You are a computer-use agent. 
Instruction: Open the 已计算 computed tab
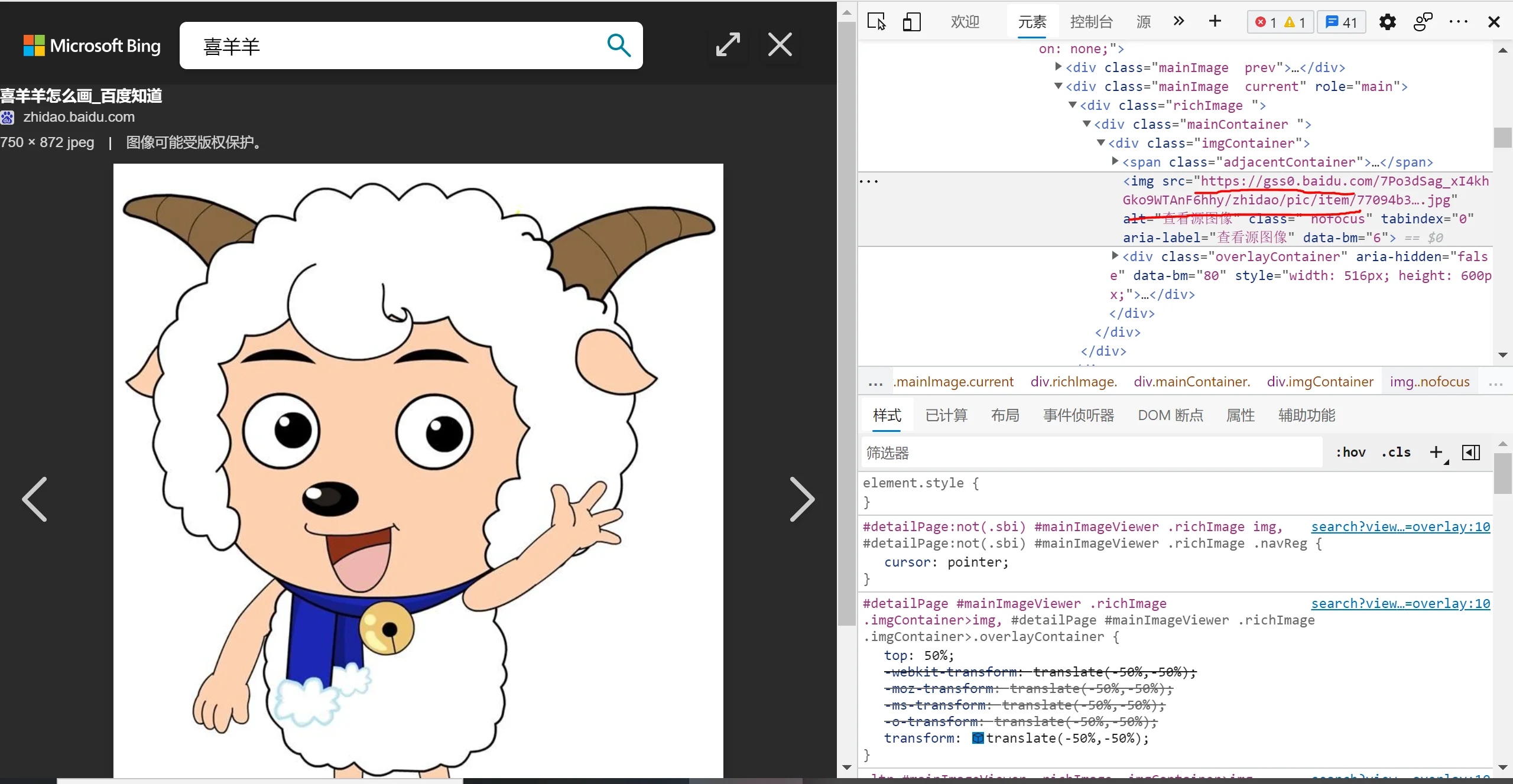click(x=946, y=415)
